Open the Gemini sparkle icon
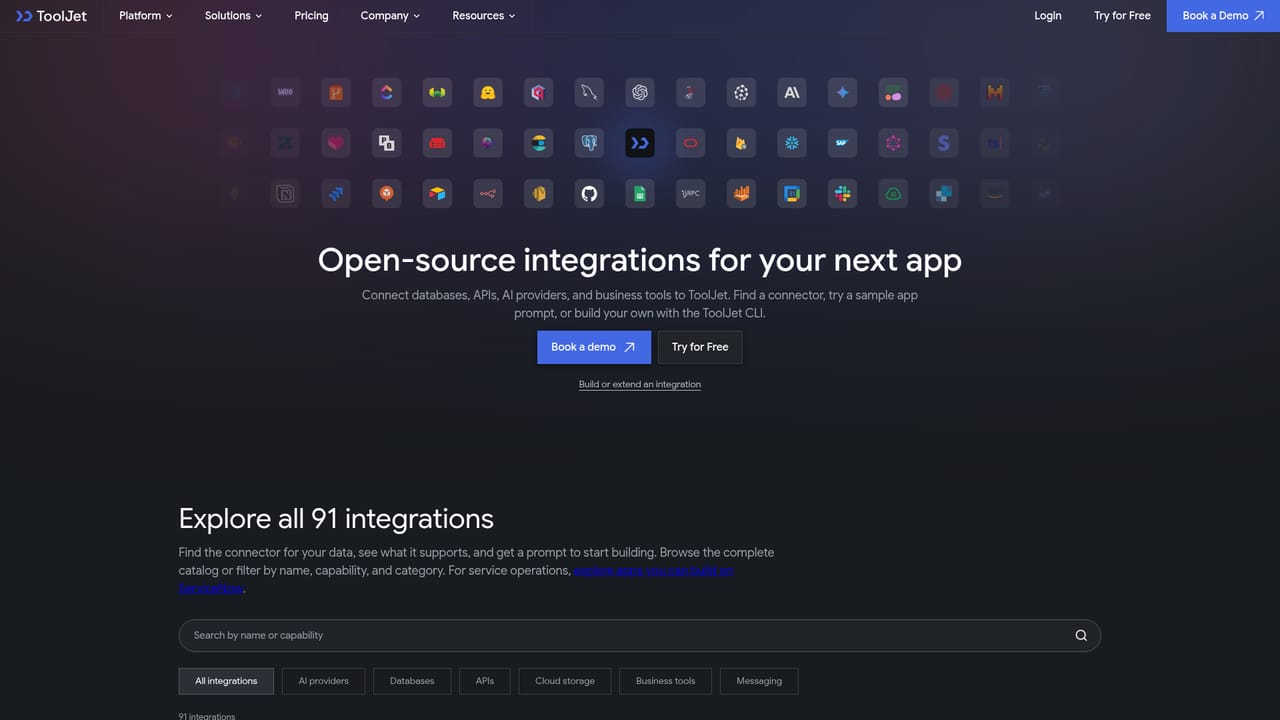1280x720 pixels. pyautogui.click(x=843, y=93)
